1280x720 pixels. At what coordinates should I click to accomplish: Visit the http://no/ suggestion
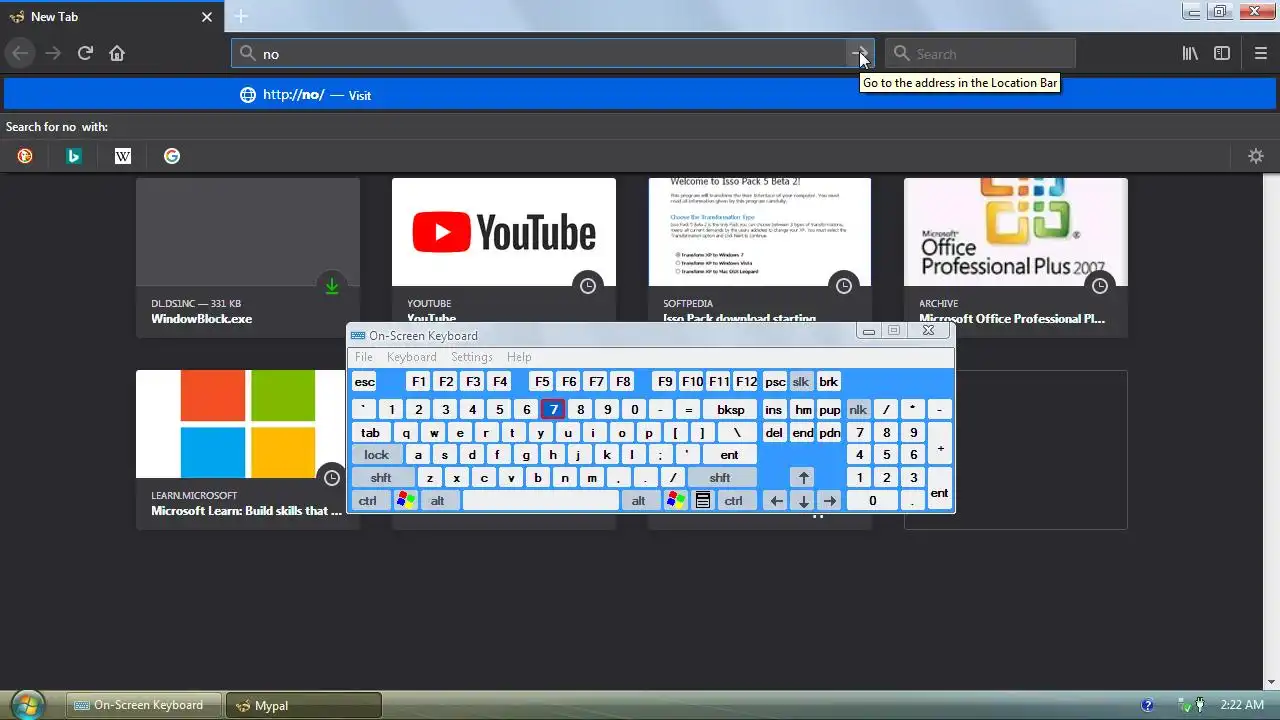pyautogui.click(x=640, y=95)
